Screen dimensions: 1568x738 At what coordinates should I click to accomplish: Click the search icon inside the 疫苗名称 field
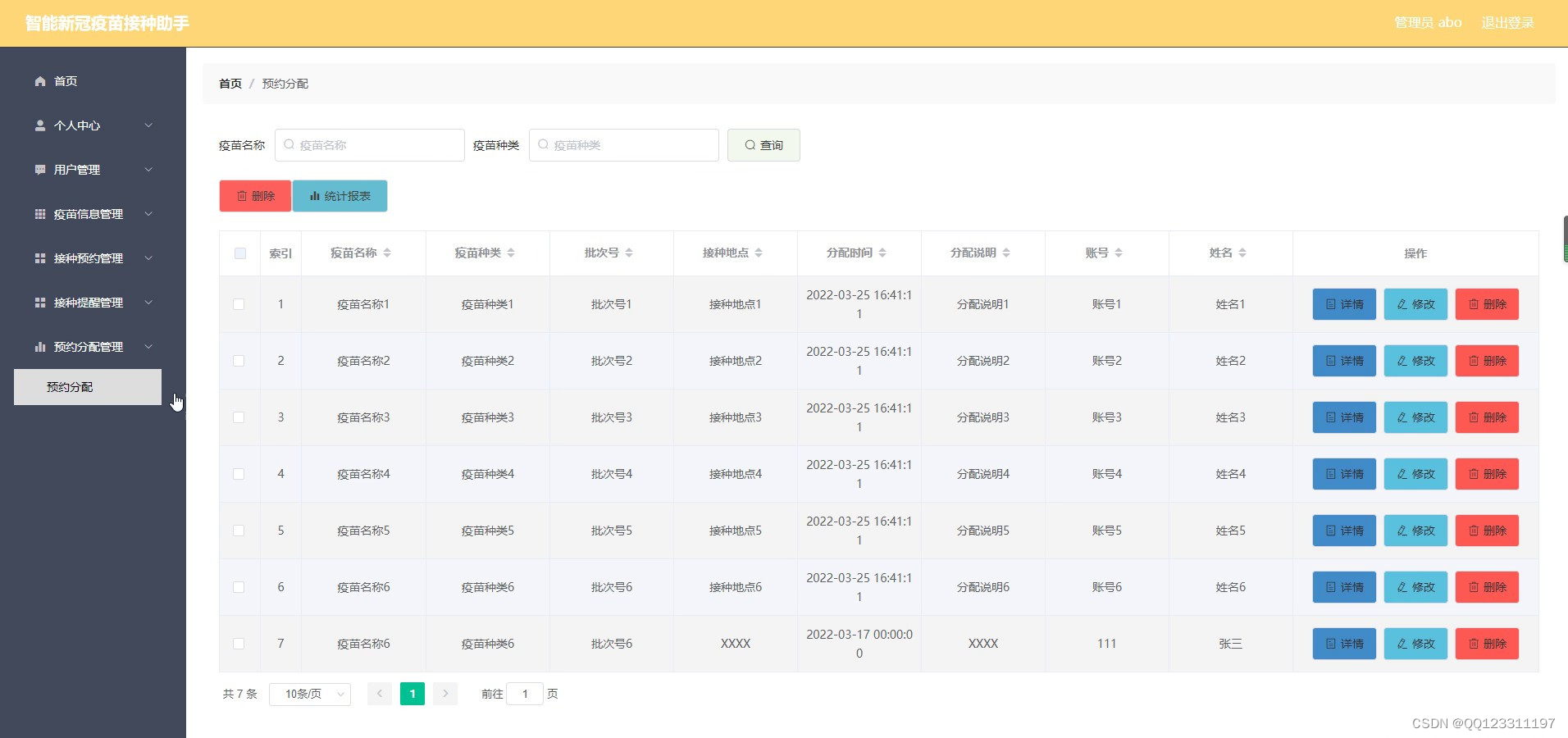289,145
